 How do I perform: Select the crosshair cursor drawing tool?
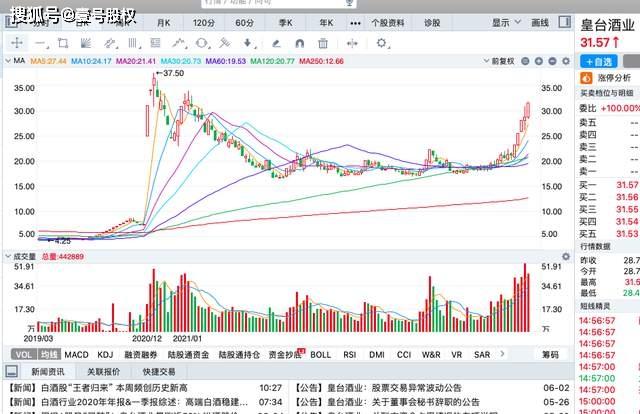coord(17,43)
